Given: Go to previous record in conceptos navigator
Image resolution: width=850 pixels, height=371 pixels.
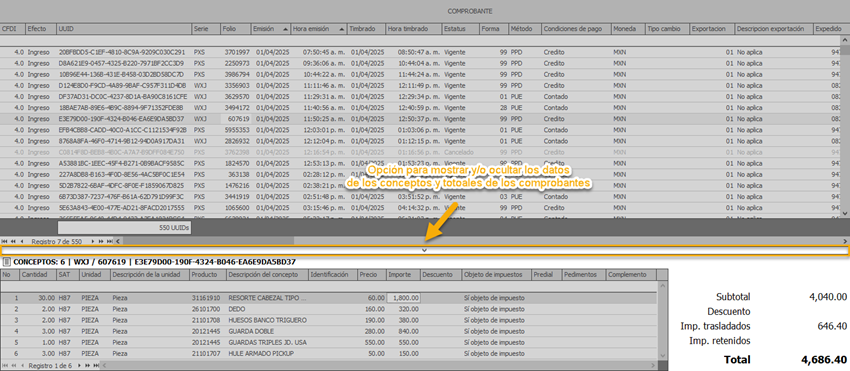Looking at the screenshot, I should [22, 366].
